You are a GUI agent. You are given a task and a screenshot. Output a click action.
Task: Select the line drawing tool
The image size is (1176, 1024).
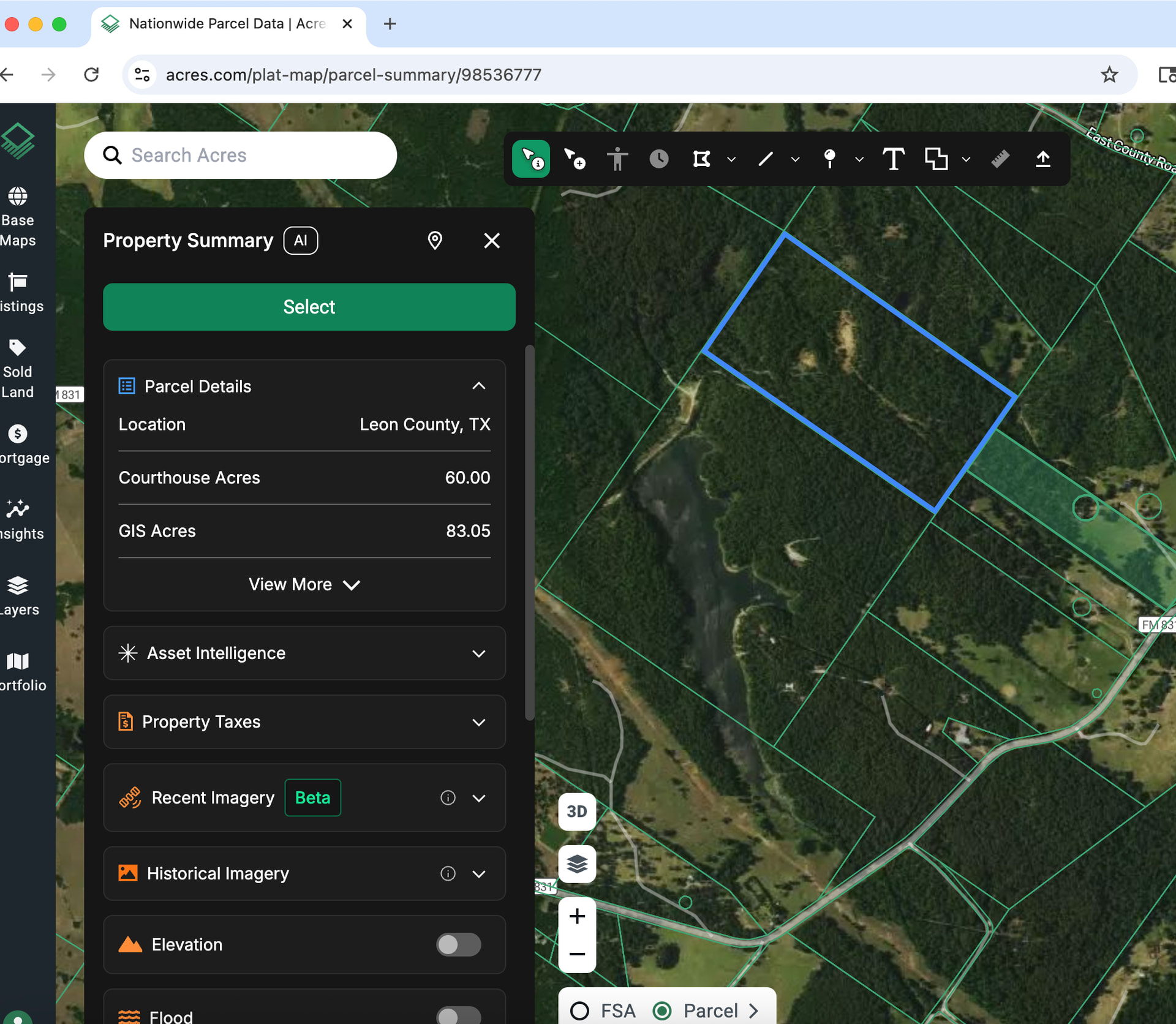coord(765,159)
